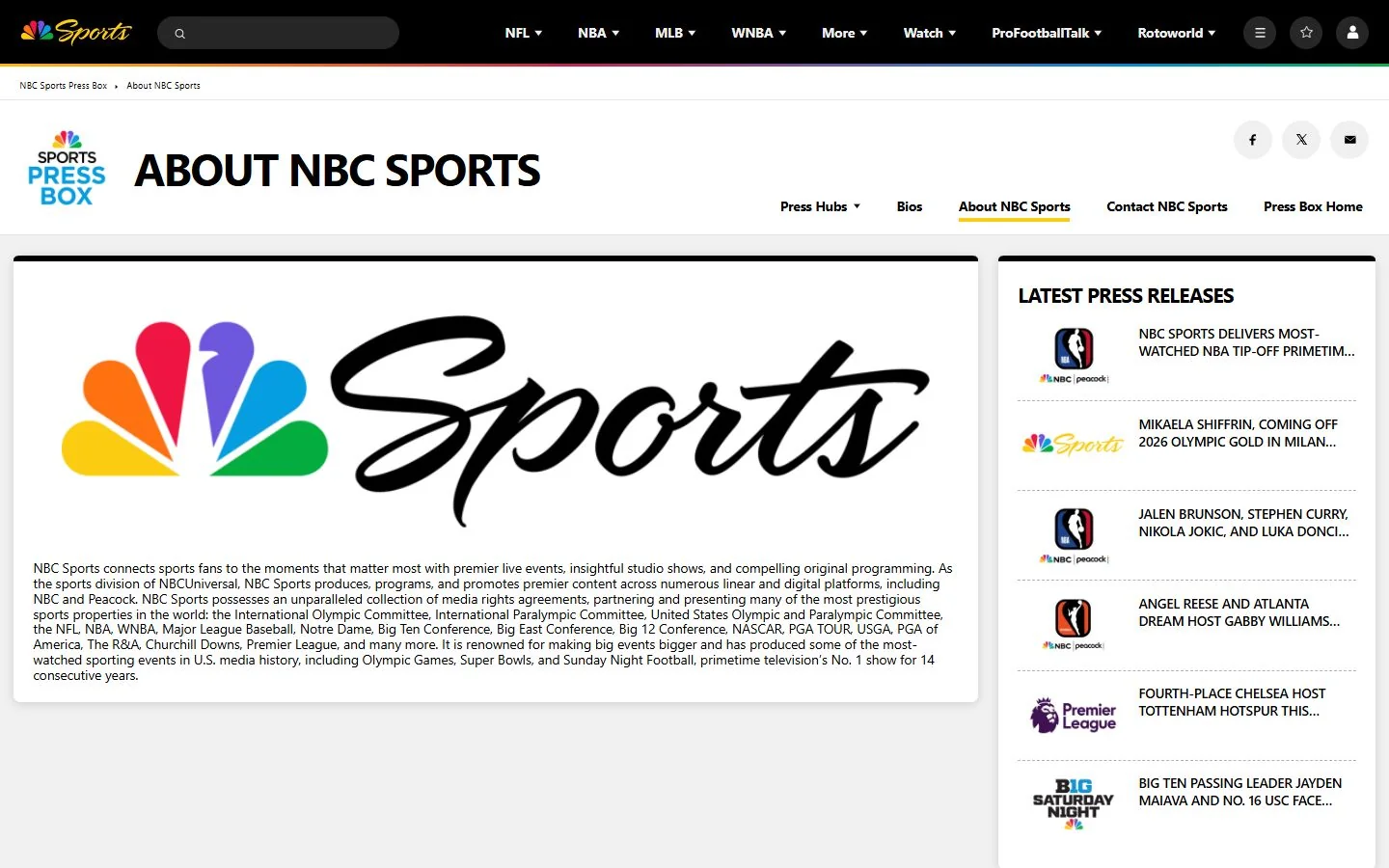Read Big Ten Passing Leader headline
The image size is (1389, 868).
click(1240, 792)
